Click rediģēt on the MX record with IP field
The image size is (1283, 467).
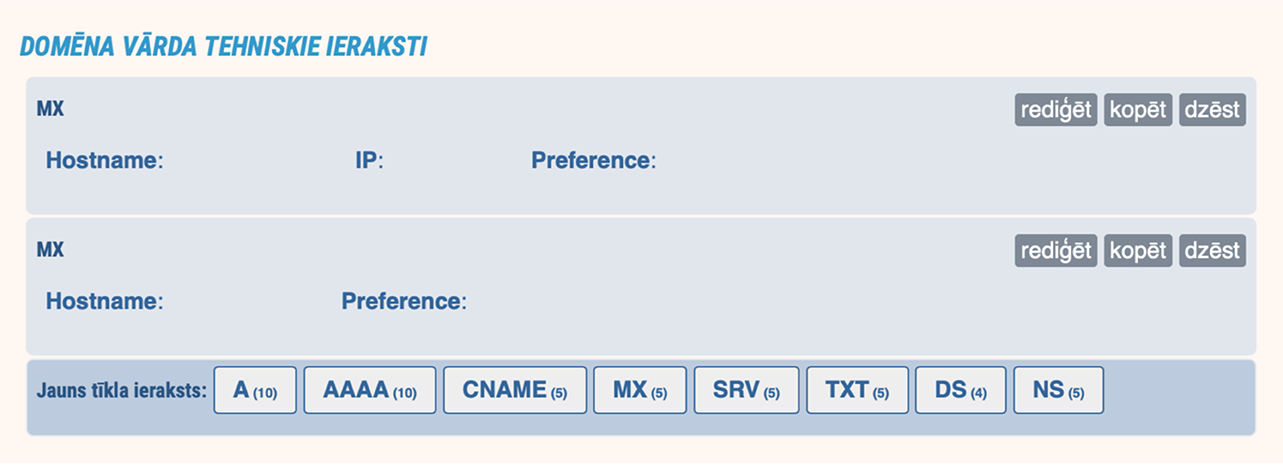click(x=1056, y=110)
